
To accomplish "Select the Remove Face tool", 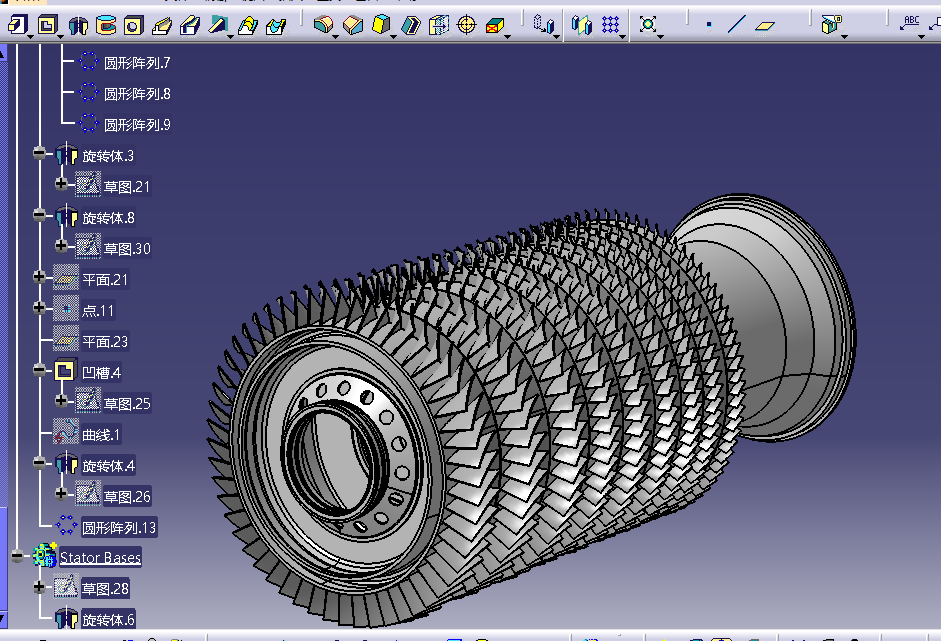I will [x=495, y=25].
